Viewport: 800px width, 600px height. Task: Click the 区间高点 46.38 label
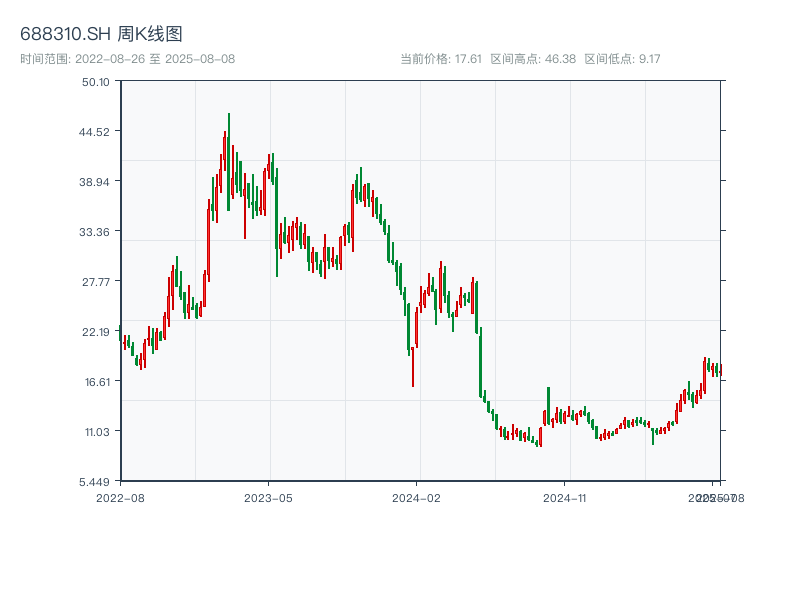[x=533, y=59]
